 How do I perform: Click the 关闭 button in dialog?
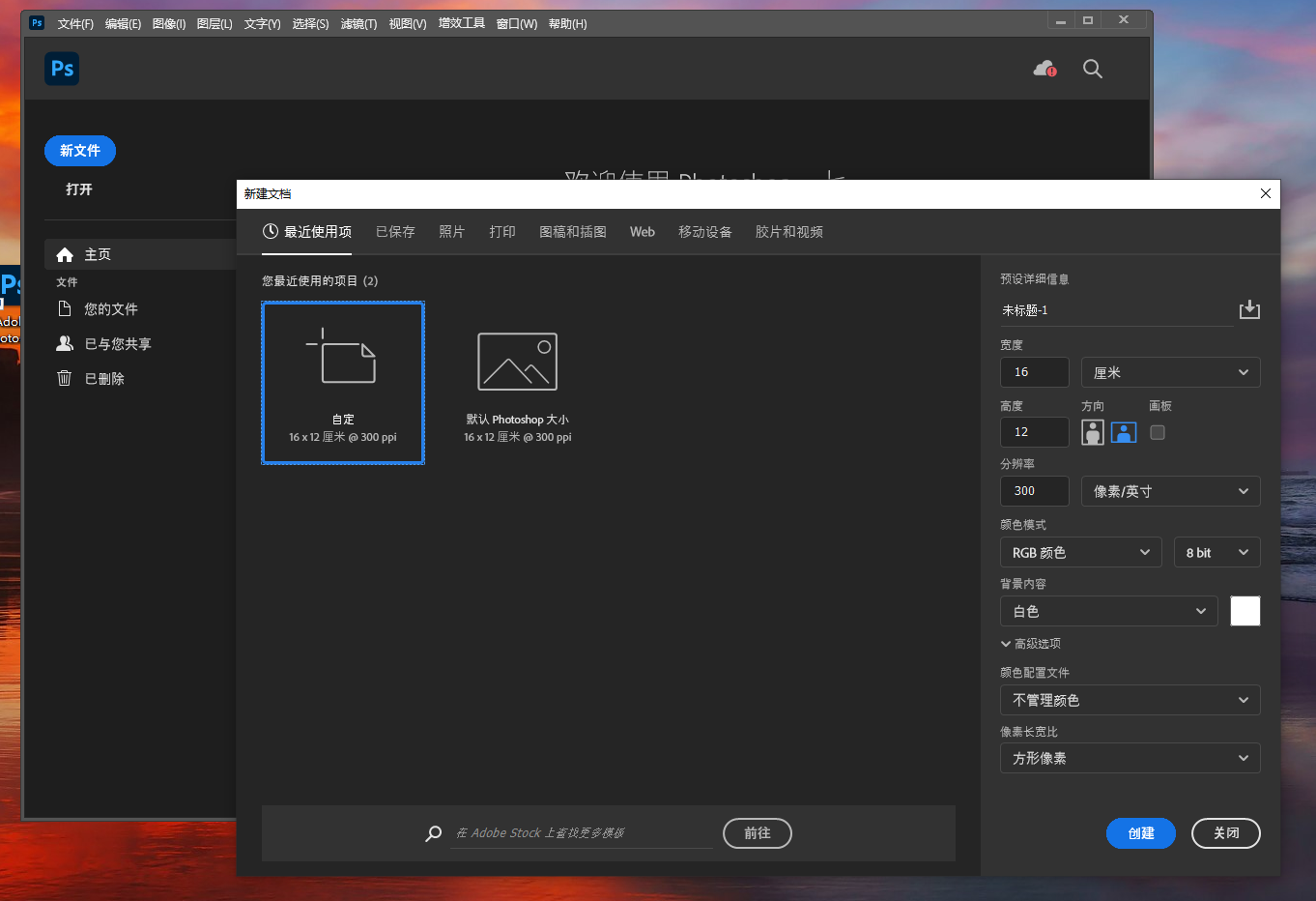(1226, 833)
